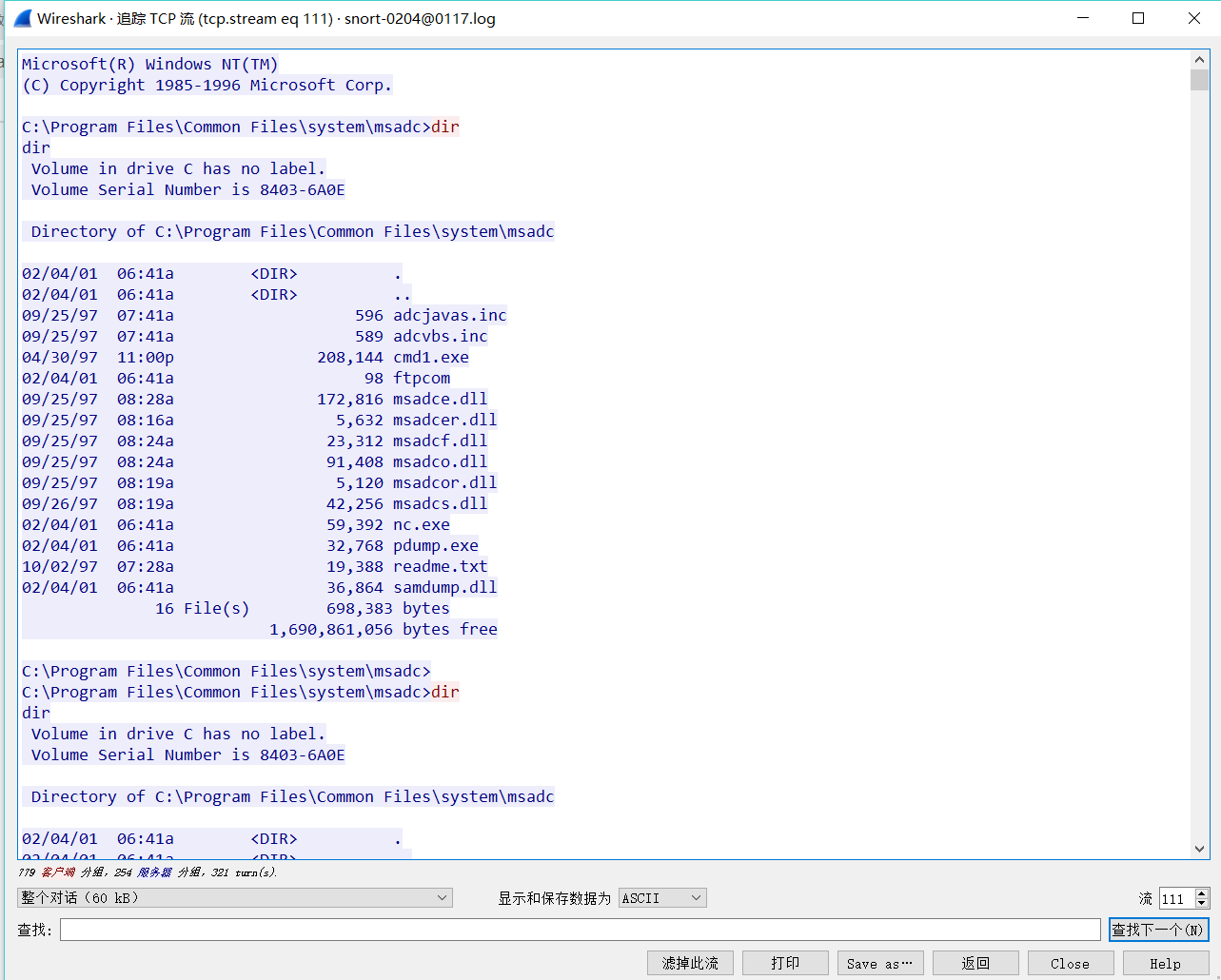This screenshot has width=1221, height=980.
Task: Click the 'readme.txt' file entry
Action: click(441, 566)
